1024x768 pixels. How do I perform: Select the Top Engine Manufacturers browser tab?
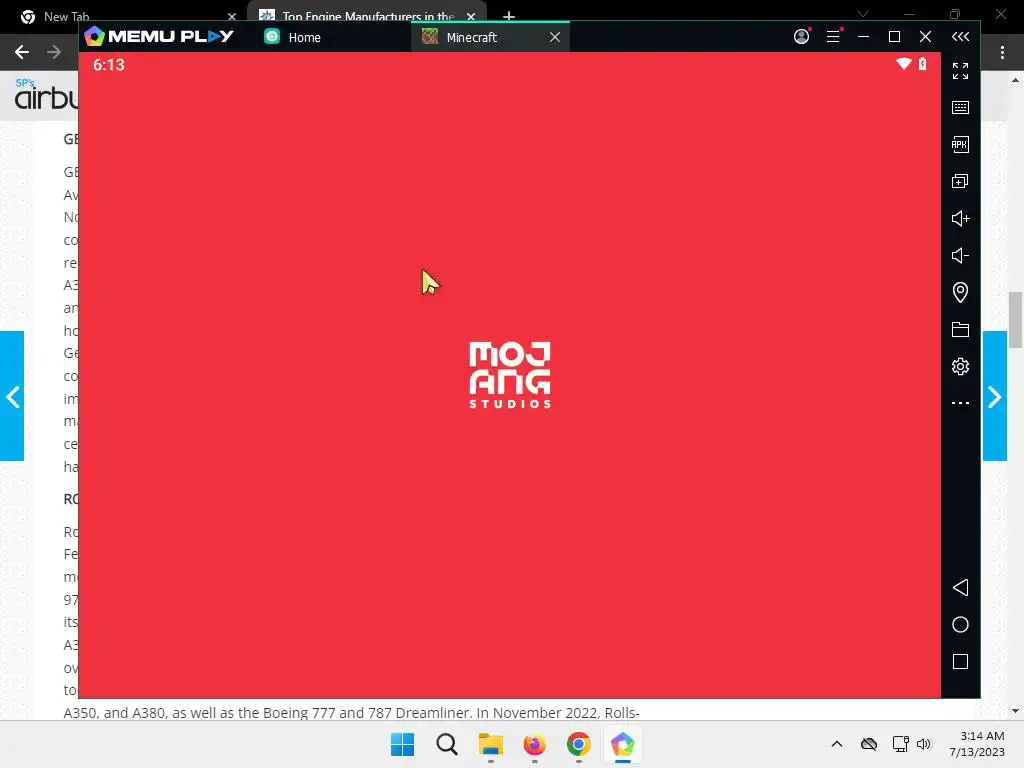coord(368,16)
